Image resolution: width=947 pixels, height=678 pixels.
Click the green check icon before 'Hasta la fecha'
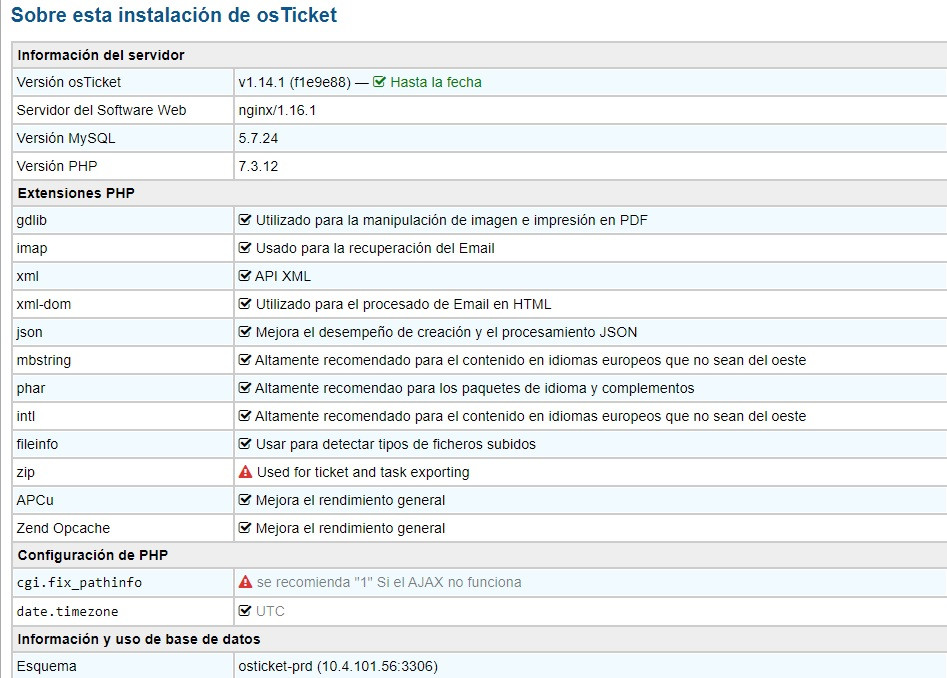[379, 82]
